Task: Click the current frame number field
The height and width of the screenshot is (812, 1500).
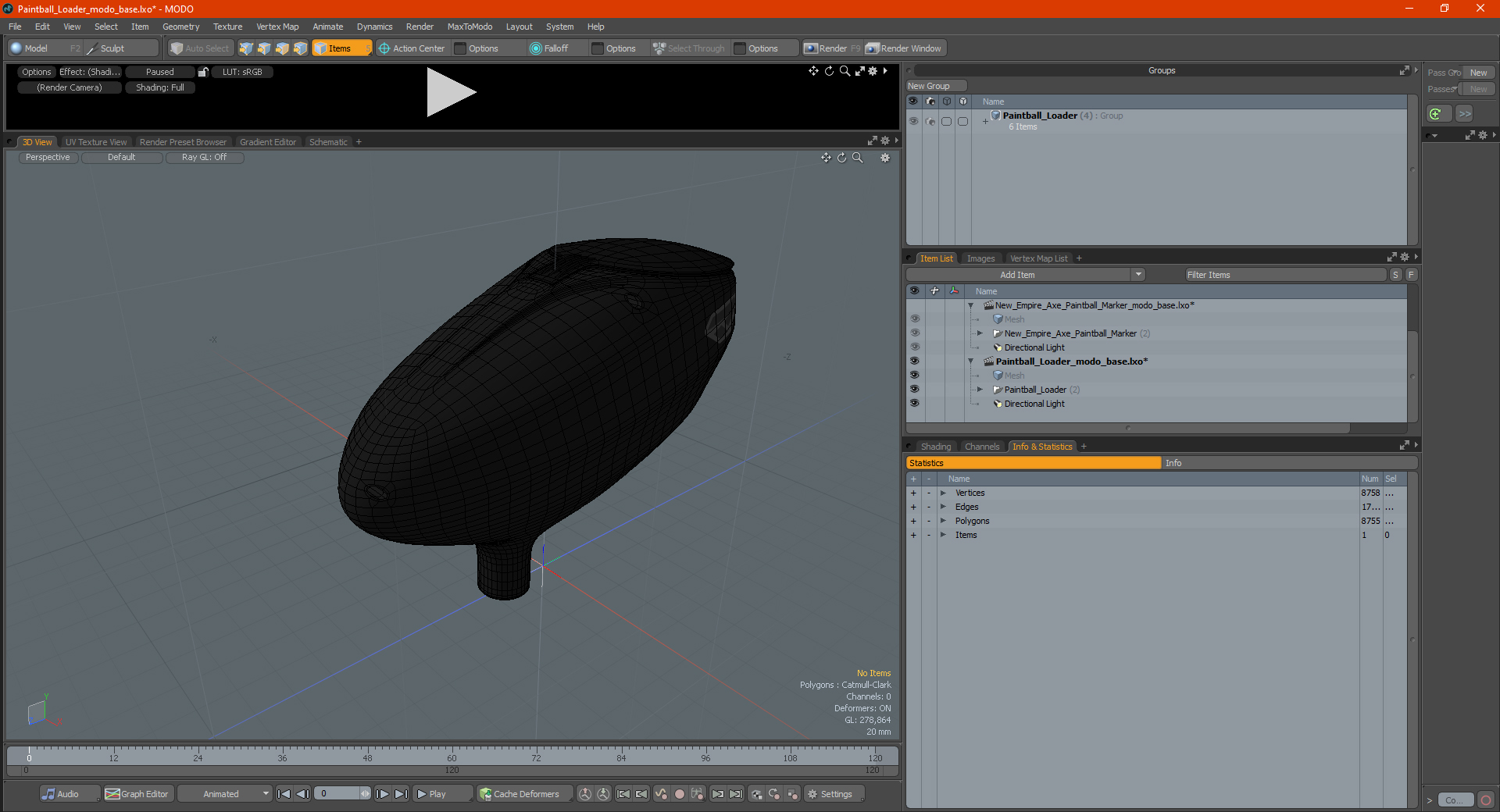Action: pyautogui.click(x=337, y=794)
